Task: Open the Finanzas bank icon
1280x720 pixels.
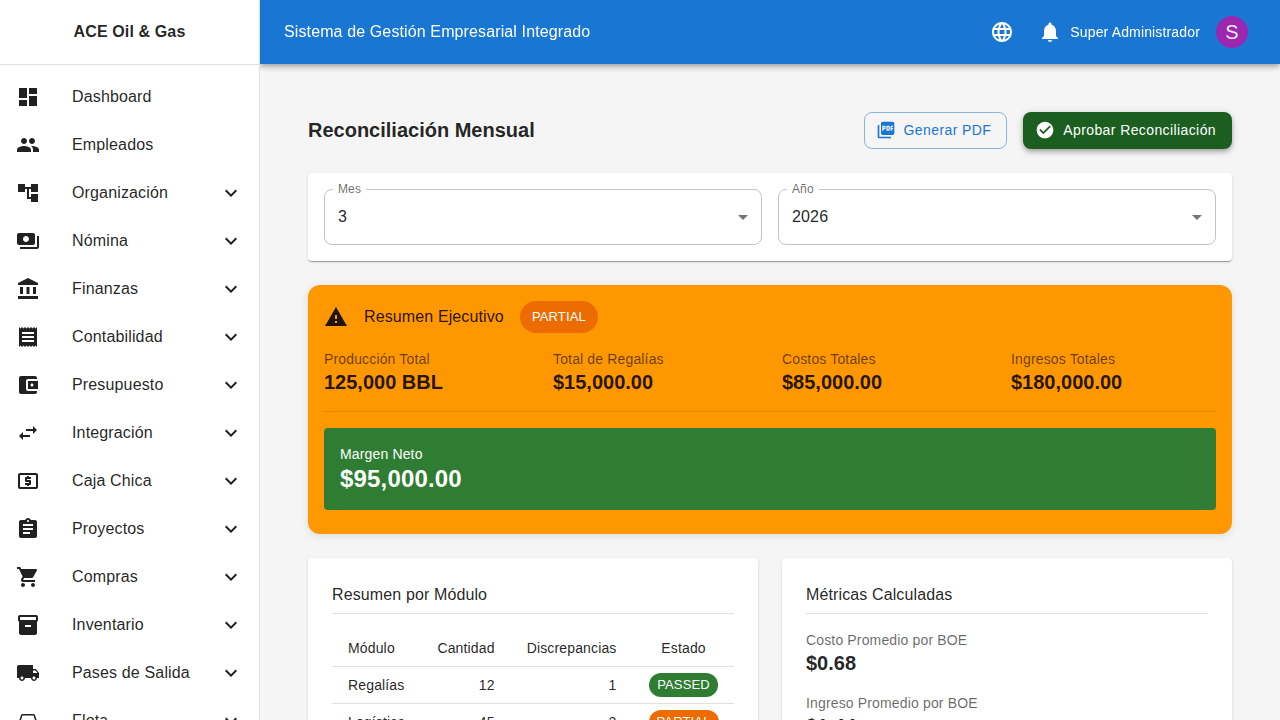Action: (x=28, y=288)
